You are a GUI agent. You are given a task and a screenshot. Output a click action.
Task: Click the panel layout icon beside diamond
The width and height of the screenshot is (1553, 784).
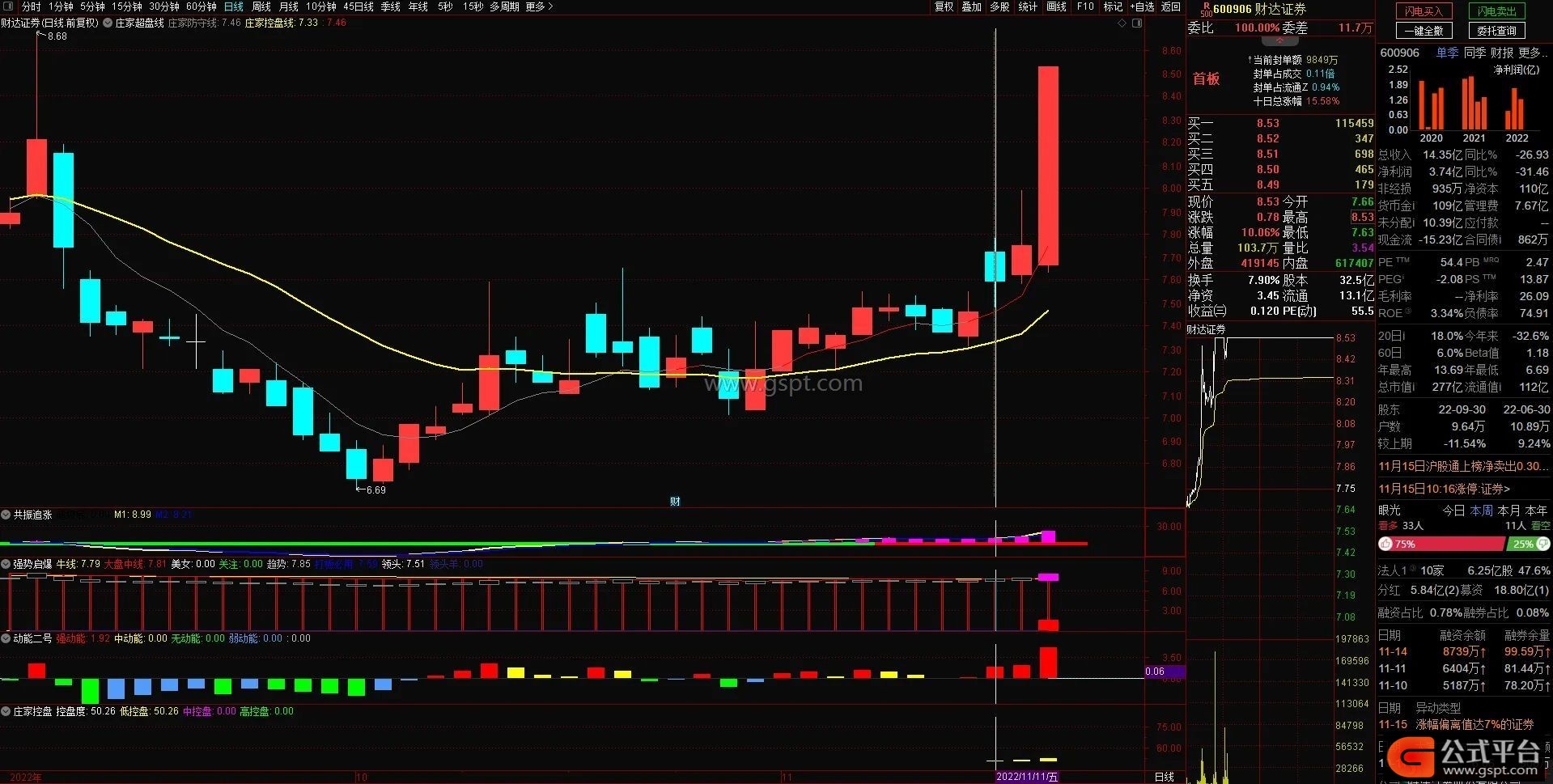(1137, 23)
